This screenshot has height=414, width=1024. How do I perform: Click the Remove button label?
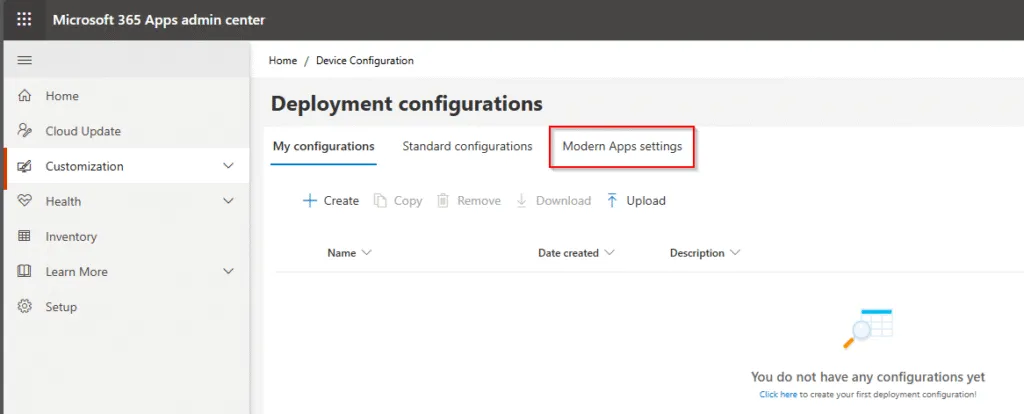[479, 200]
